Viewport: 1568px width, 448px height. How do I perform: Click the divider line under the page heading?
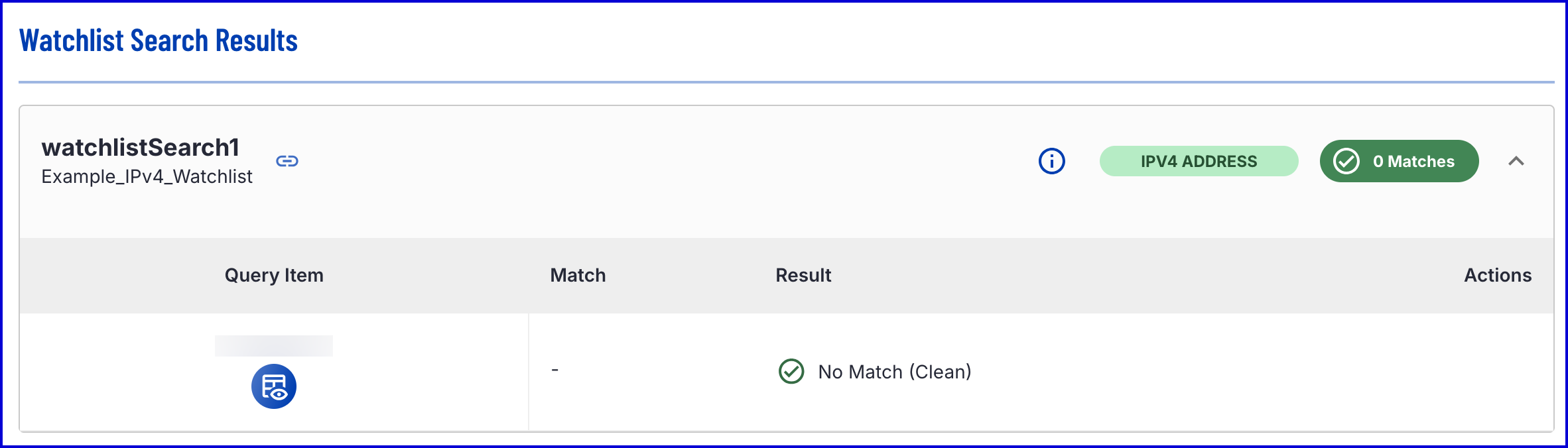(786, 82)
